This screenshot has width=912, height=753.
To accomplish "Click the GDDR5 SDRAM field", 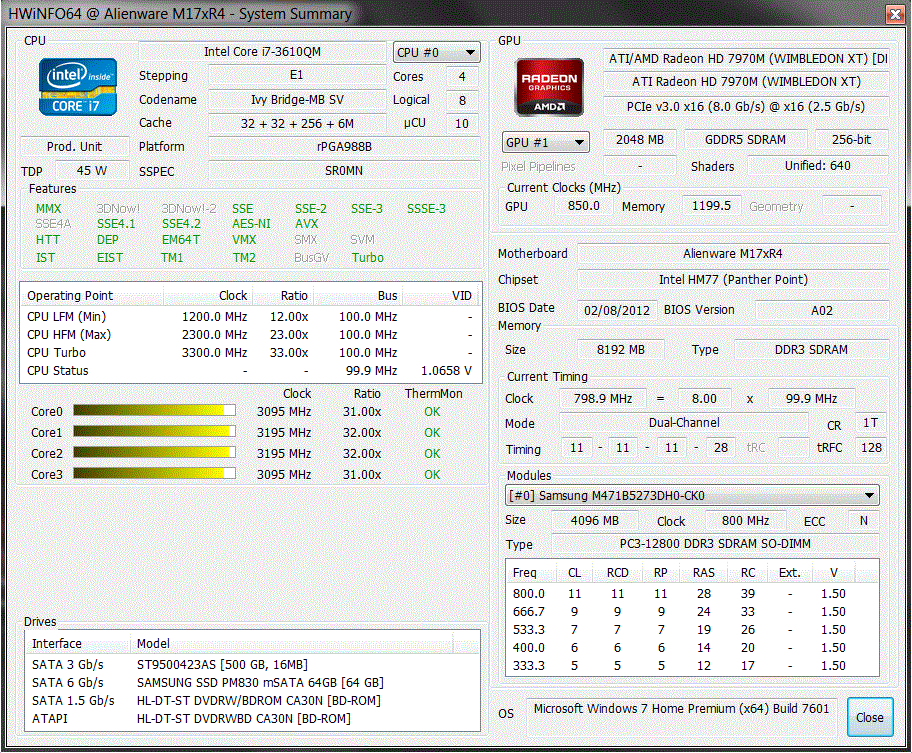I will pyautogui.click(x=745, y=140).
